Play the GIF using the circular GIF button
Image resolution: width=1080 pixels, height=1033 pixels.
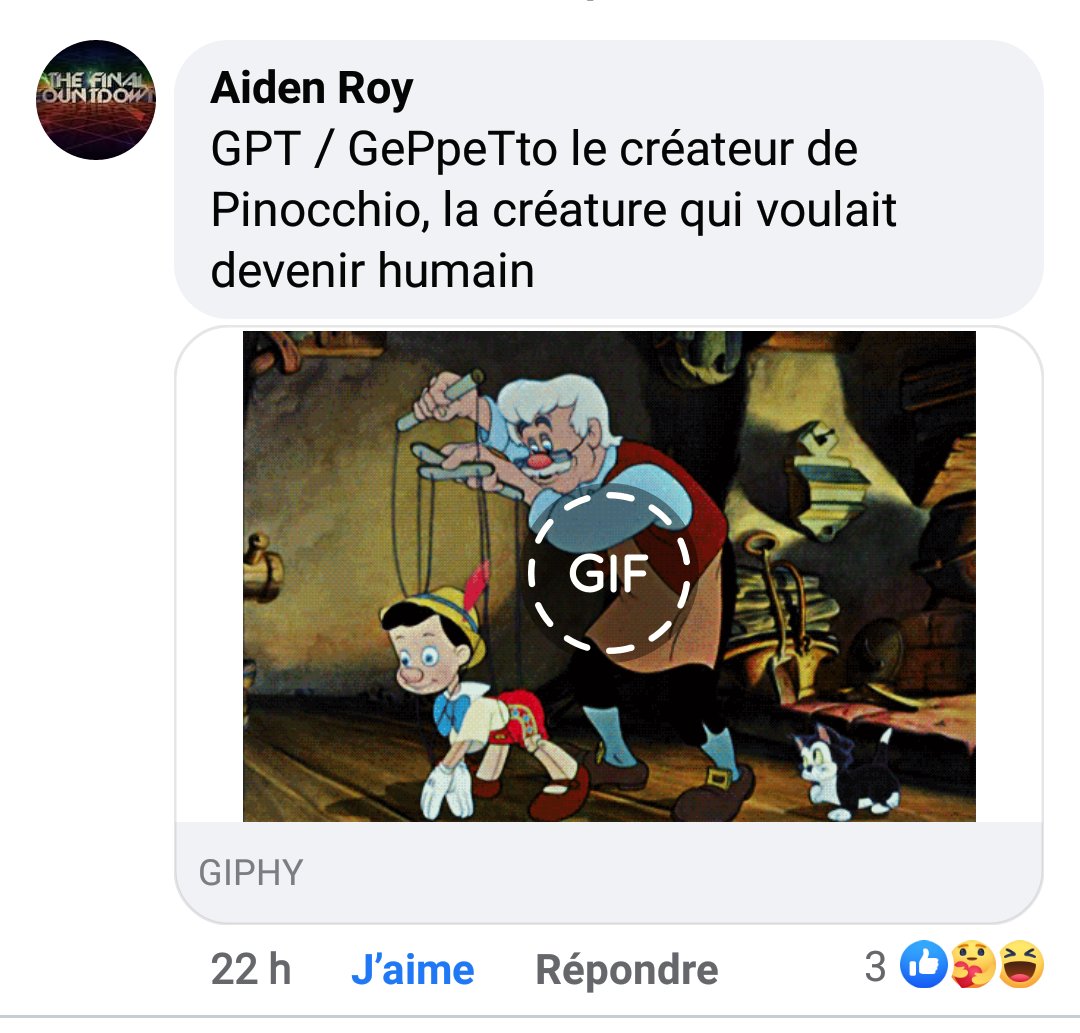(608, 571)
